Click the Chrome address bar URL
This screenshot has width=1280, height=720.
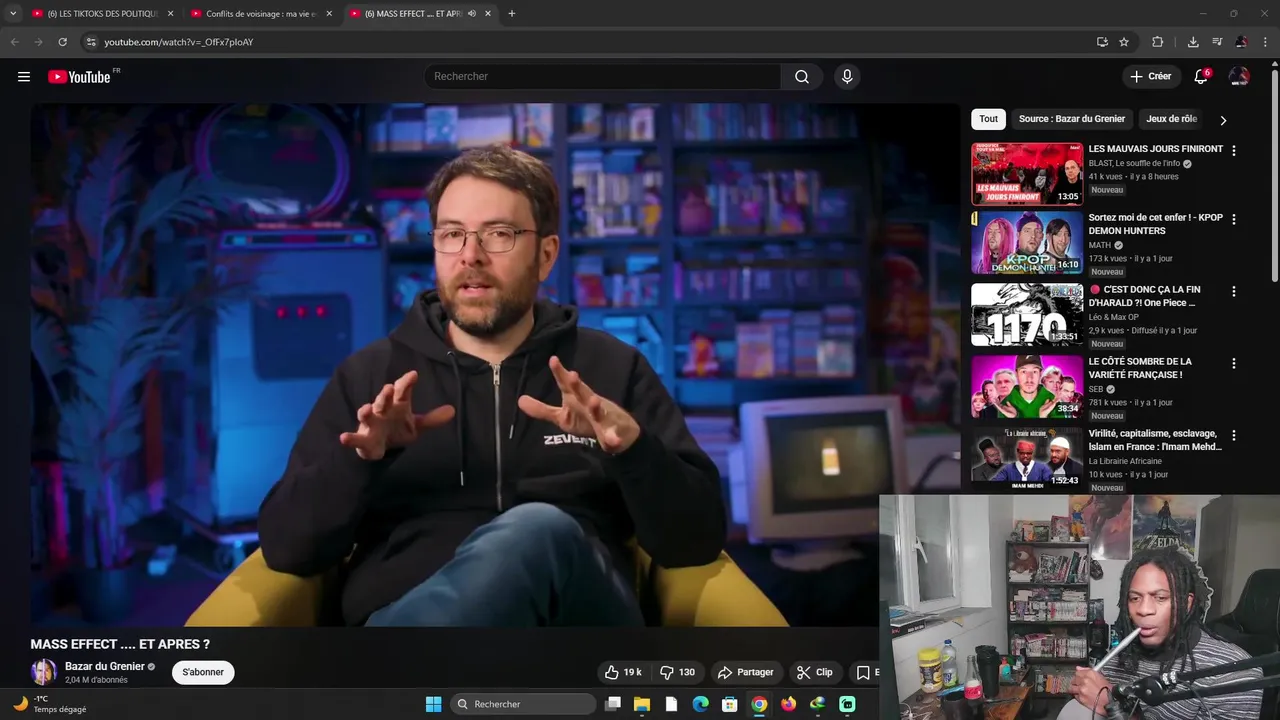click(x=179, y=42)
